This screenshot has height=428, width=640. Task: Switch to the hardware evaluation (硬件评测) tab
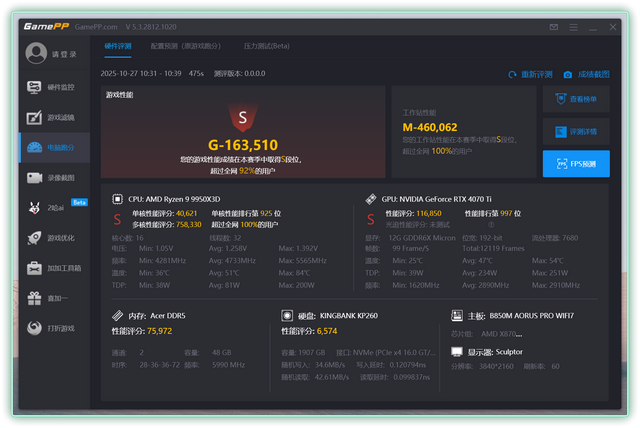pyautogui.click(x=118, y=46)
